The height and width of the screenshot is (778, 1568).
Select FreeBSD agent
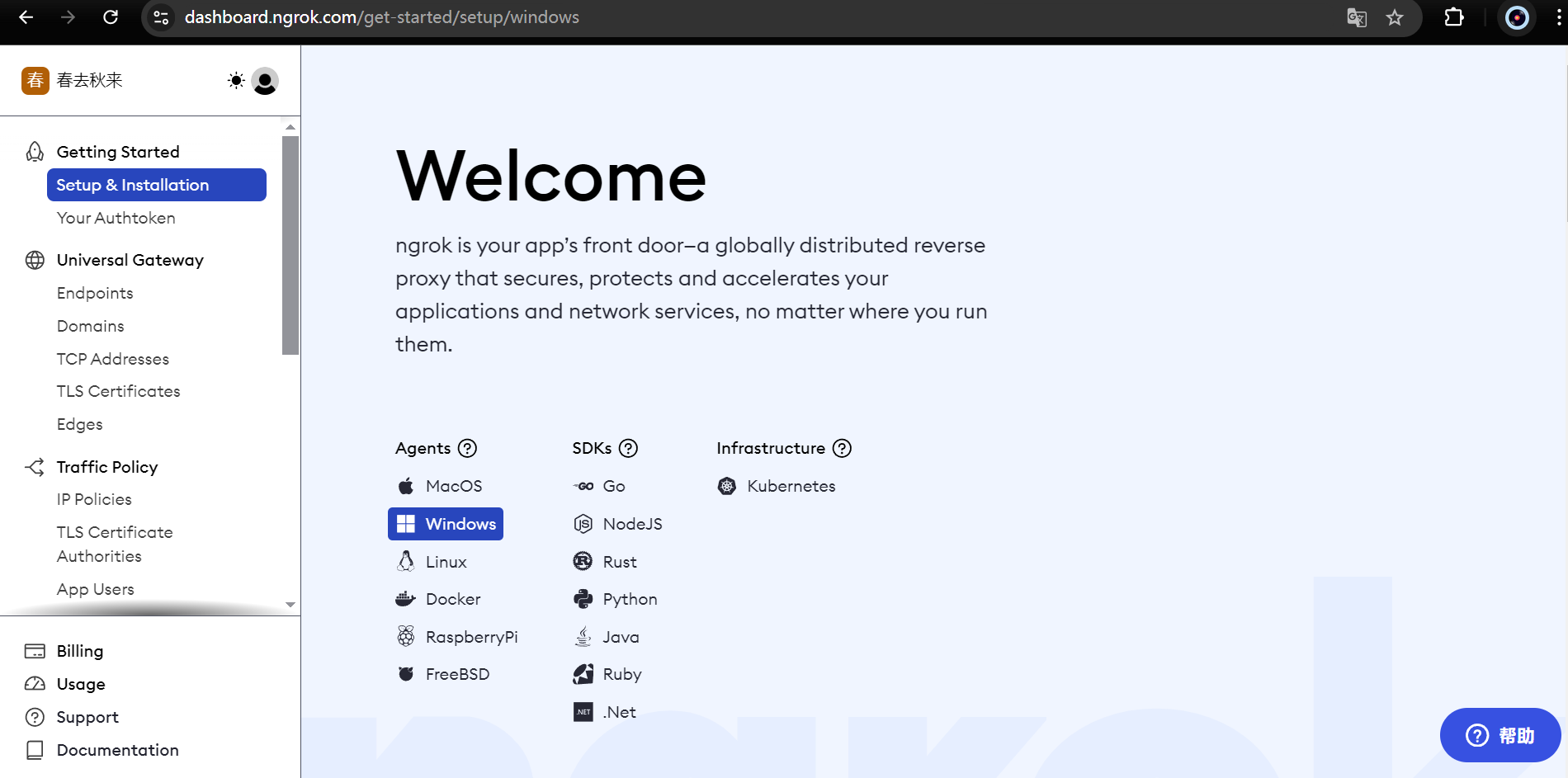tap(443, 674)
